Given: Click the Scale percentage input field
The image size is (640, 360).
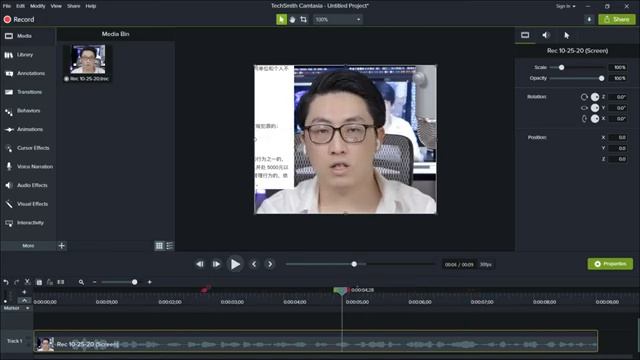Looking at the screenshot, I should 618,67.
